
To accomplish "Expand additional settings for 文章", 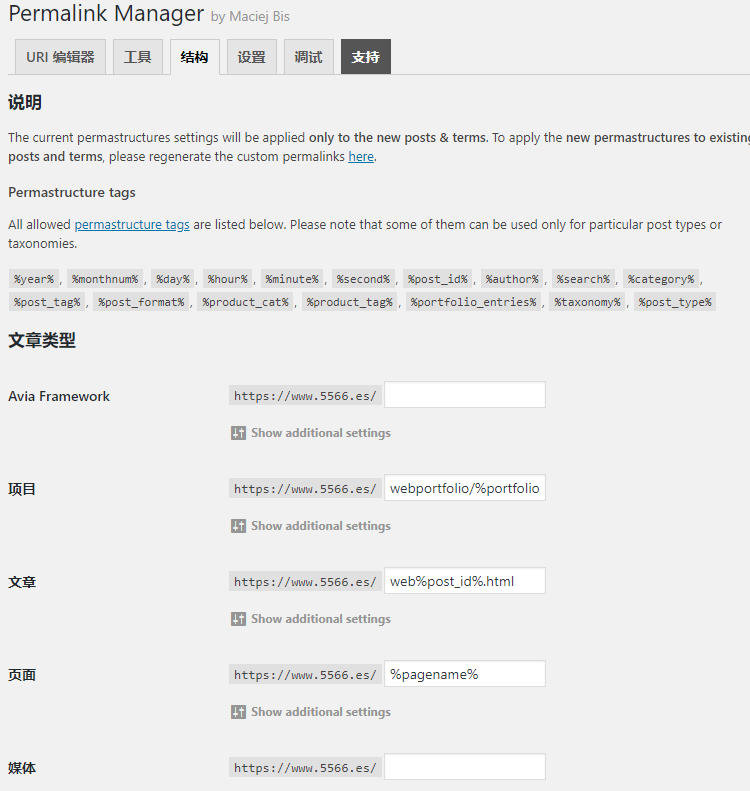I will [x=321, y=619].
